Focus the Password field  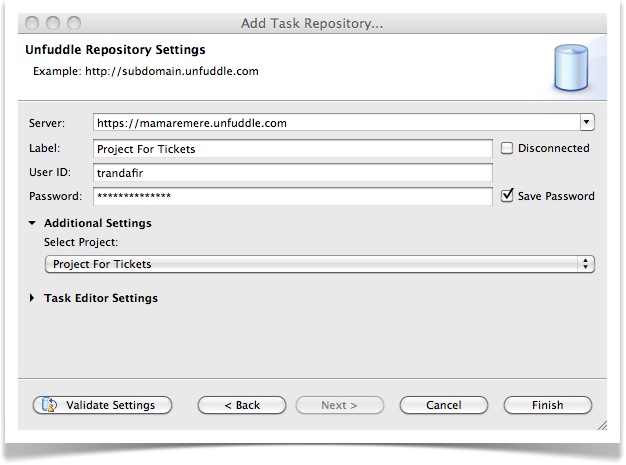coord(293,196)
